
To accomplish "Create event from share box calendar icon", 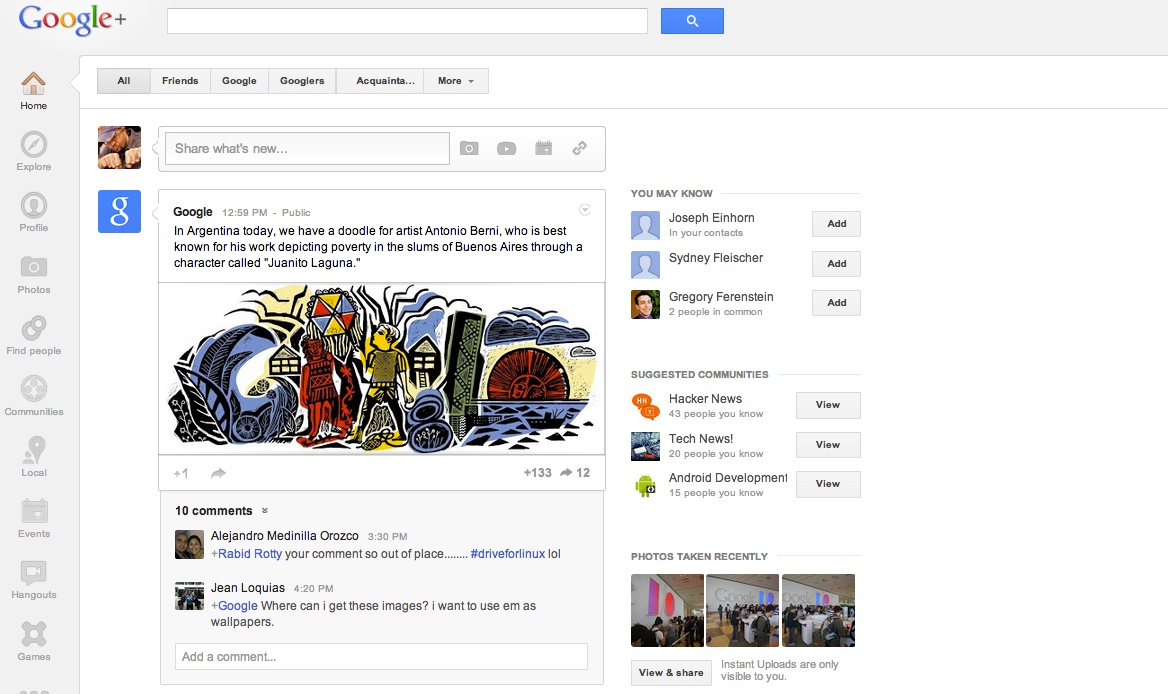I will click(544, 148).
